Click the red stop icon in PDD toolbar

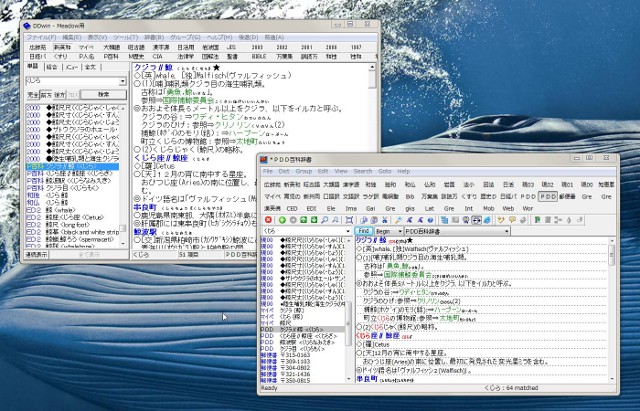(268, 220)
